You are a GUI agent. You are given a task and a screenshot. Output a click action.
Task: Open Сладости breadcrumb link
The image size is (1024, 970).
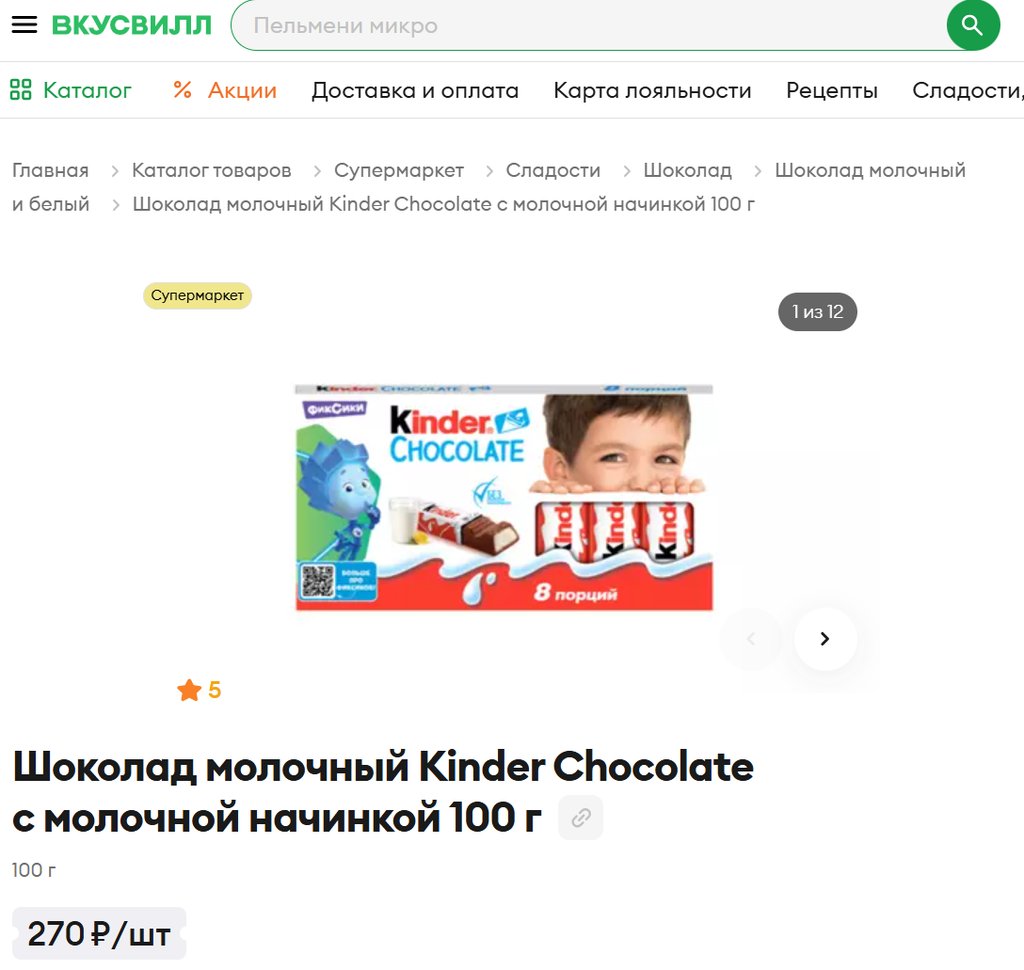coord(553,170)
